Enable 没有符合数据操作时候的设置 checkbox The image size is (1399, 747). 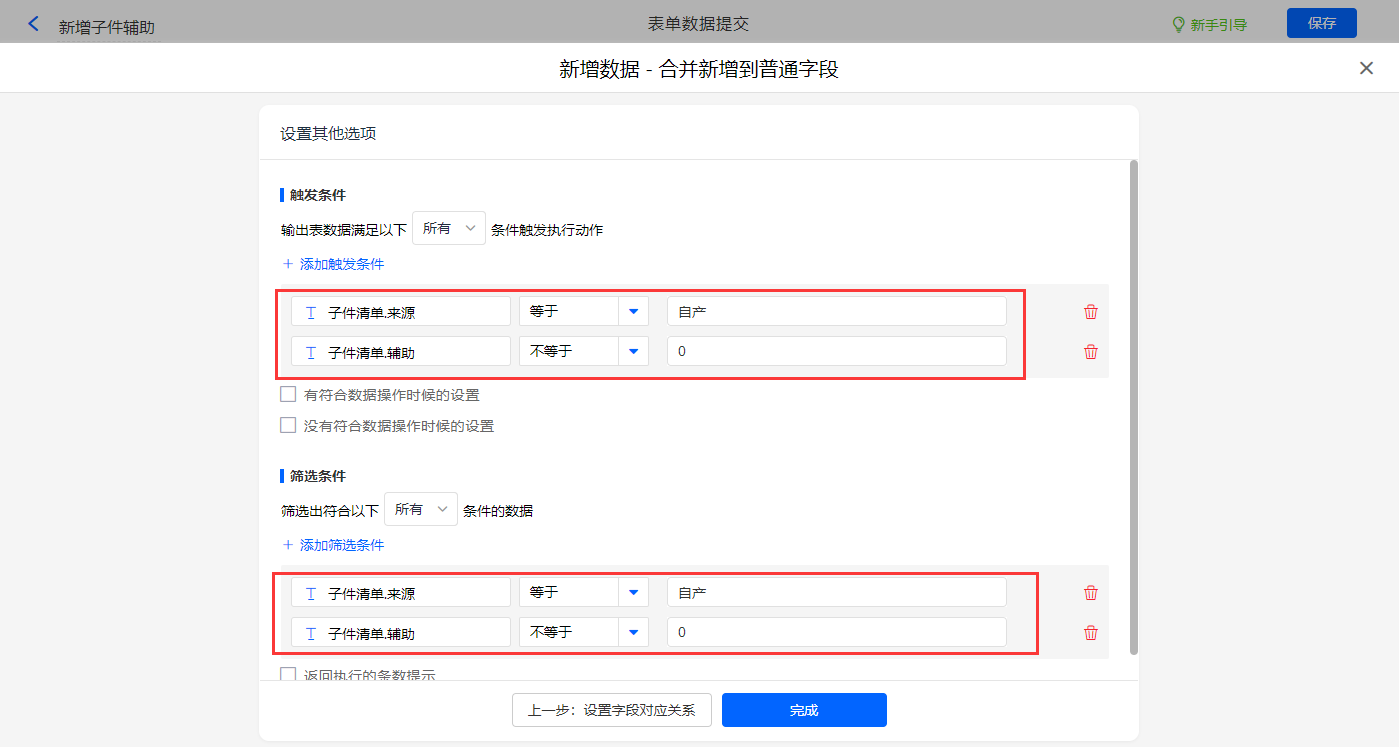(288, 425)
